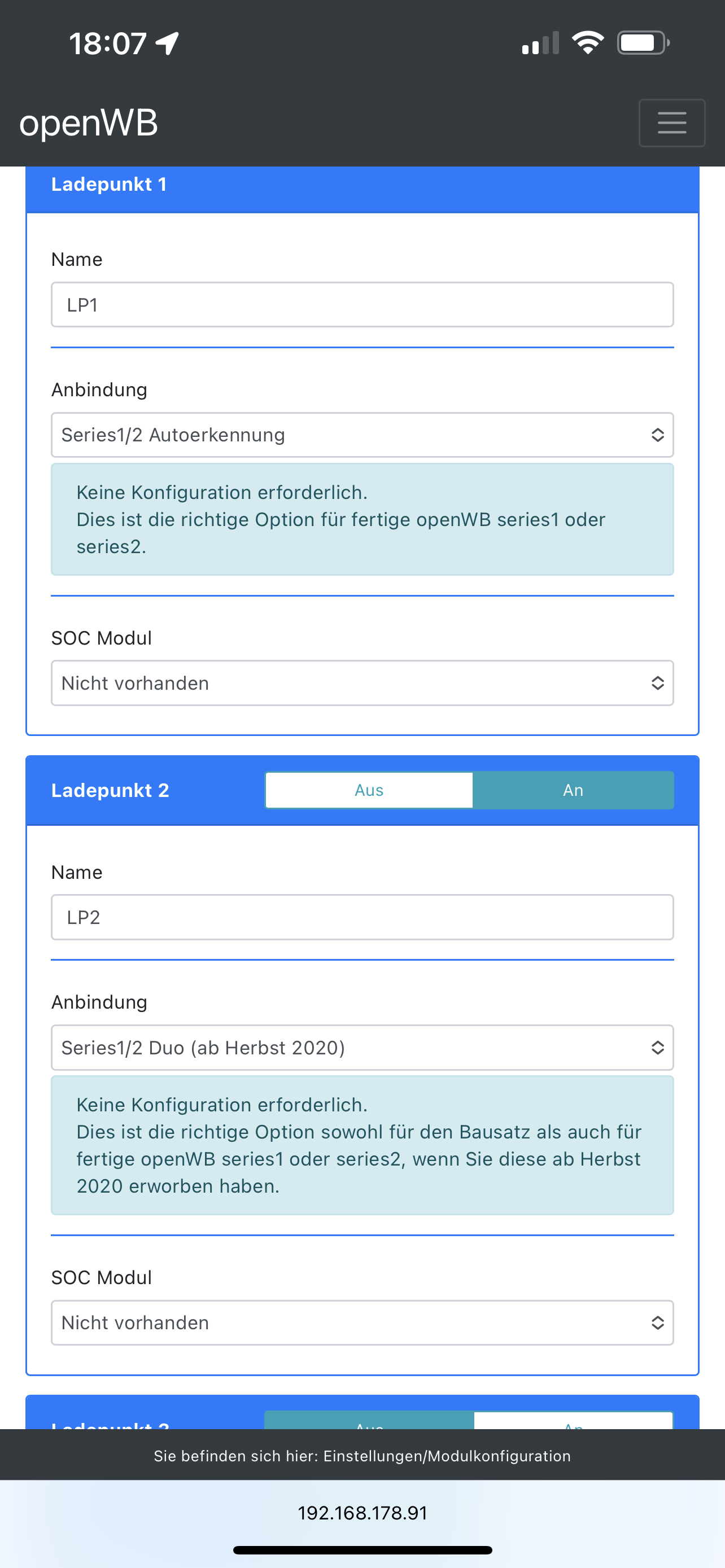The image size is (725, 1568).
Task: Focus the LP2 name input field
Action: pyautogui.click(x=362, y=917)
